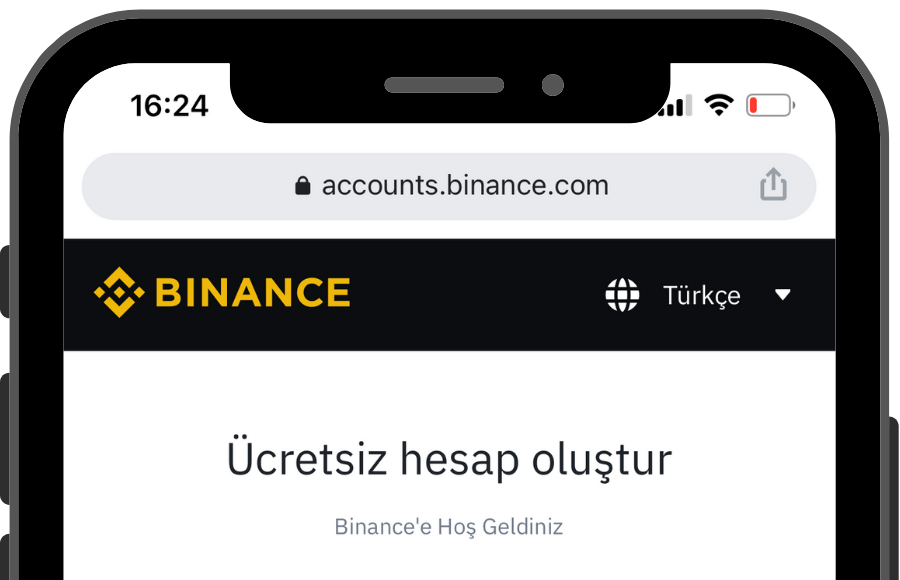
Task: Click the front camera dot in notch
Action: [x=552, y=85]
